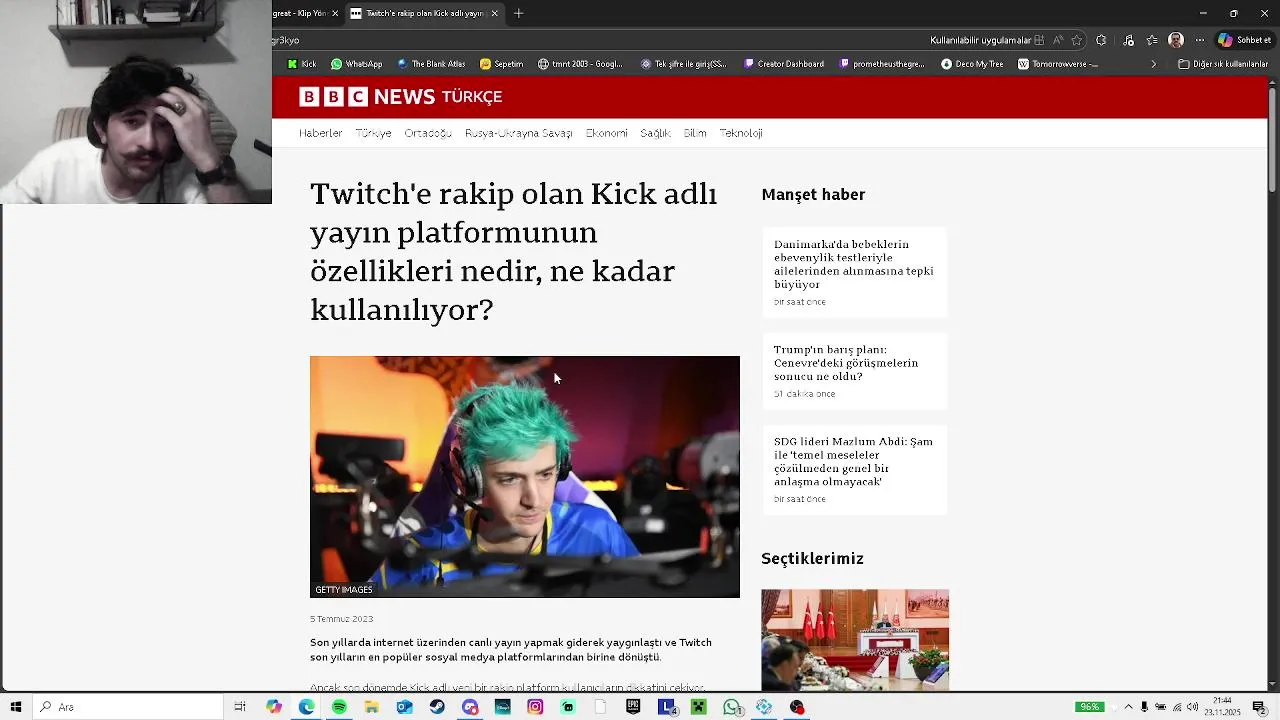Open Steam from the taskbar
This screenshot has width=1280, height=720.
coord(437,707)
